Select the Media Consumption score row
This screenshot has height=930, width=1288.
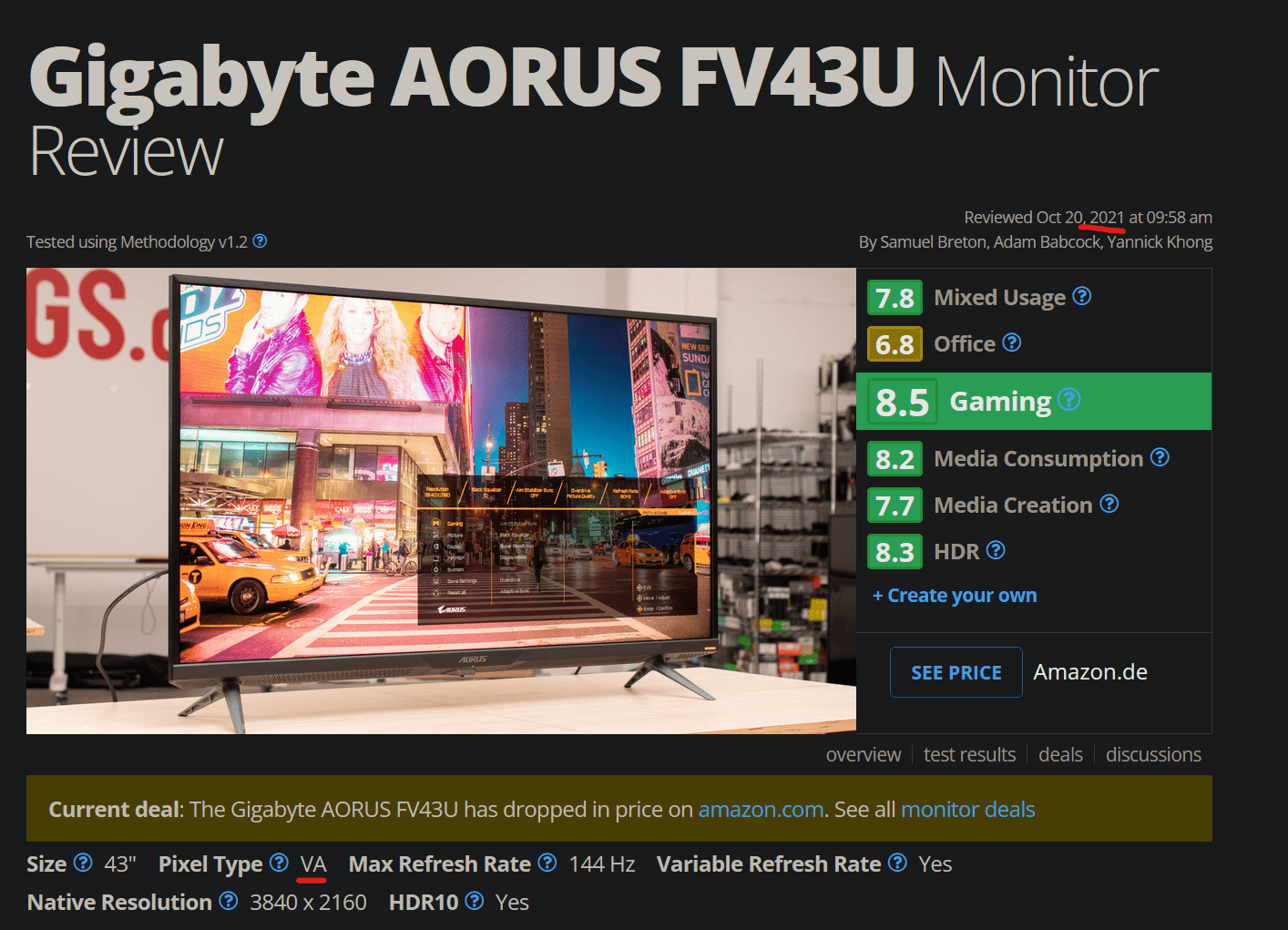1034,459
